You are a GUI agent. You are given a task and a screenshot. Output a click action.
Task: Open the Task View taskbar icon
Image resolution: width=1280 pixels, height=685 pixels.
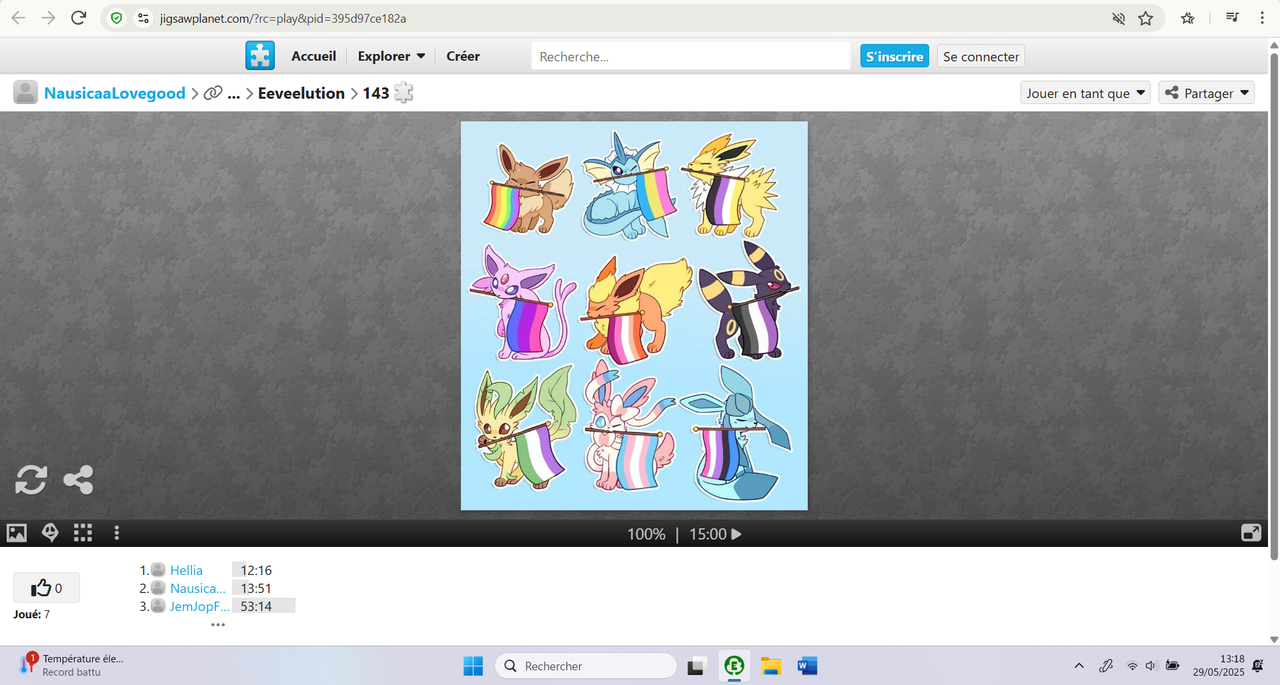tap(696, 666)
